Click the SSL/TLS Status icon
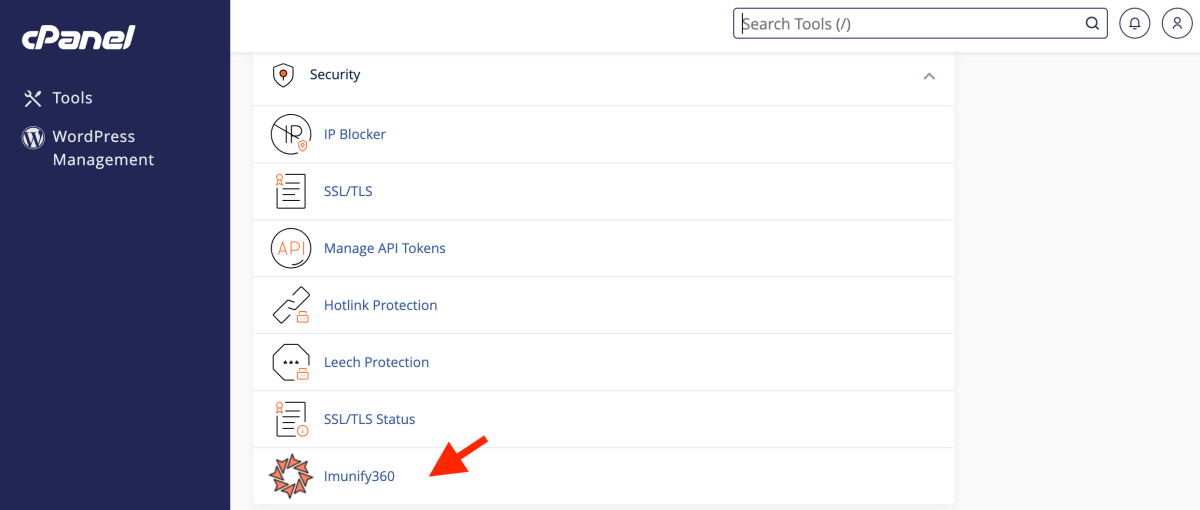 pyautogui.click(x=291, y=419)
